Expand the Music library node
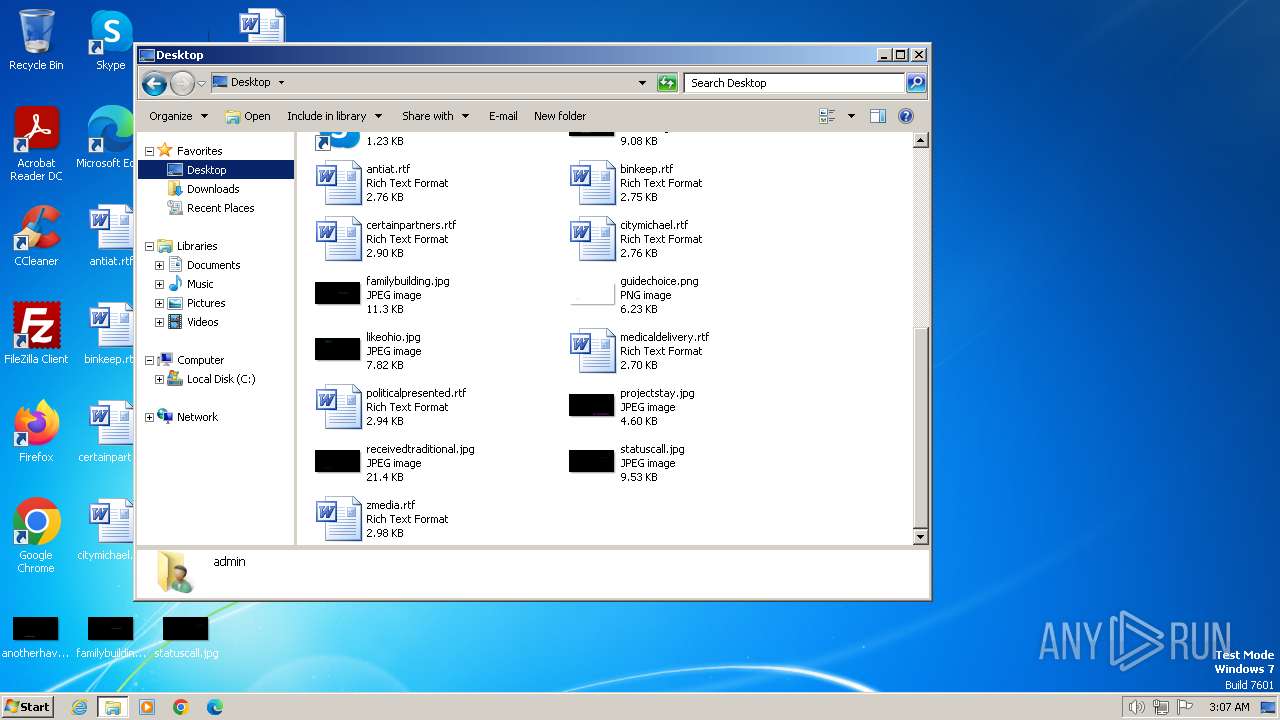The image size is (1280, 720). click(159, 284)
